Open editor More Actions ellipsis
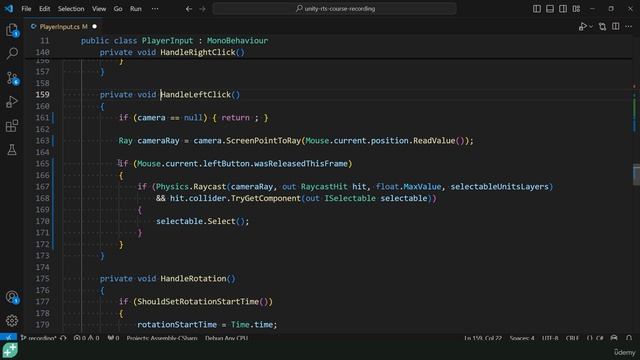This screenshot has width=640, height=360. (x=628, y=27)
